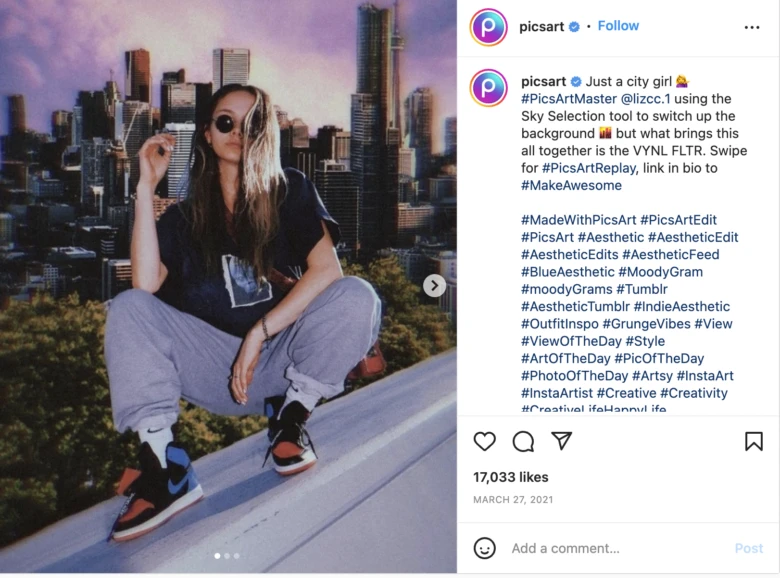Open the #PicsArtMaster hashtag
The width and height of the screenshot is (780, 578).
569,99
